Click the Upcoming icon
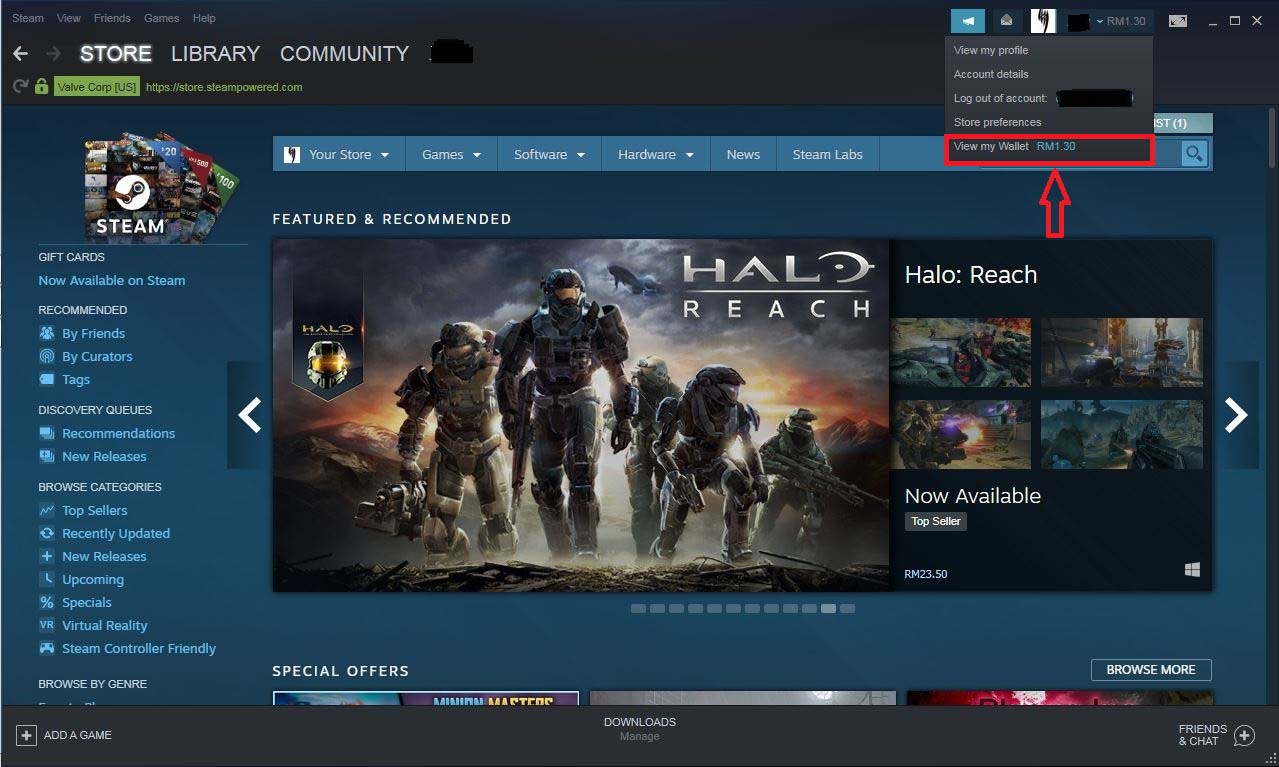1279x767 pixels. [x=47, y=579]
